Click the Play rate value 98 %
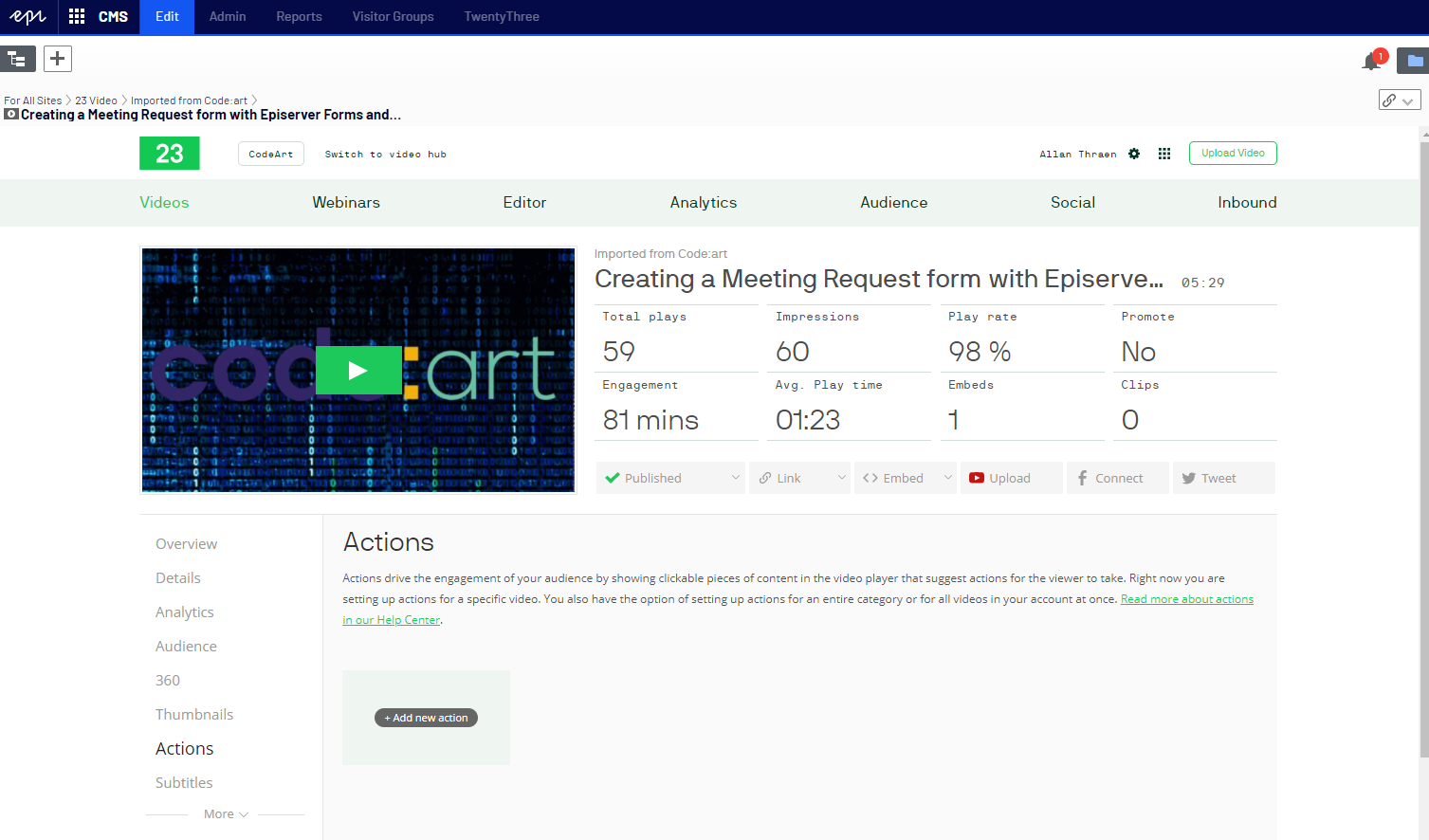The width and height of the screenshot is (1429, 840). pos(980,352)
